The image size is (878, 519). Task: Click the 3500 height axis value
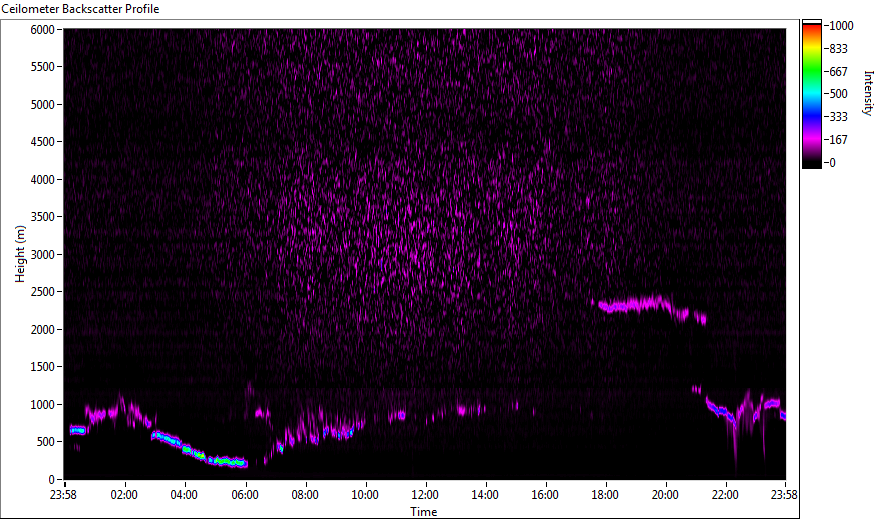tap(43, 217)
